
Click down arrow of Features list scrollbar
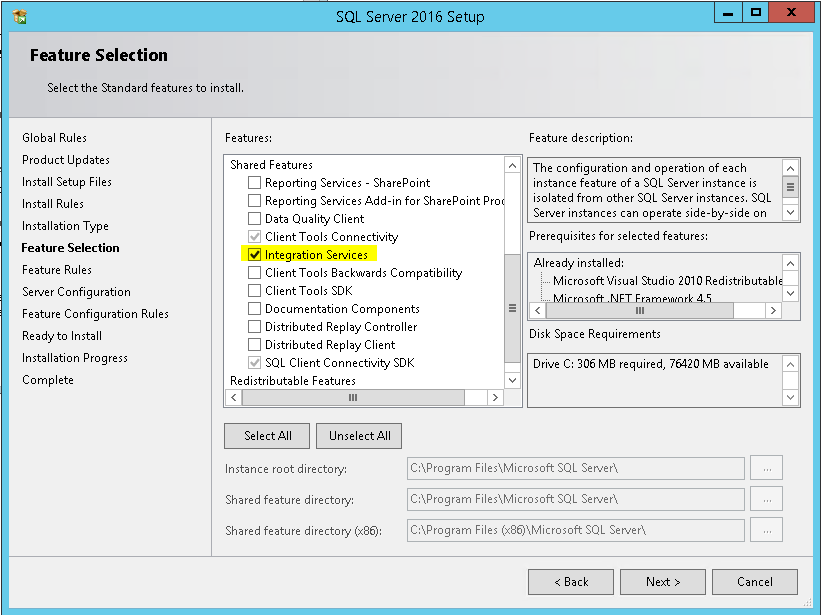(x=513, y=380)
